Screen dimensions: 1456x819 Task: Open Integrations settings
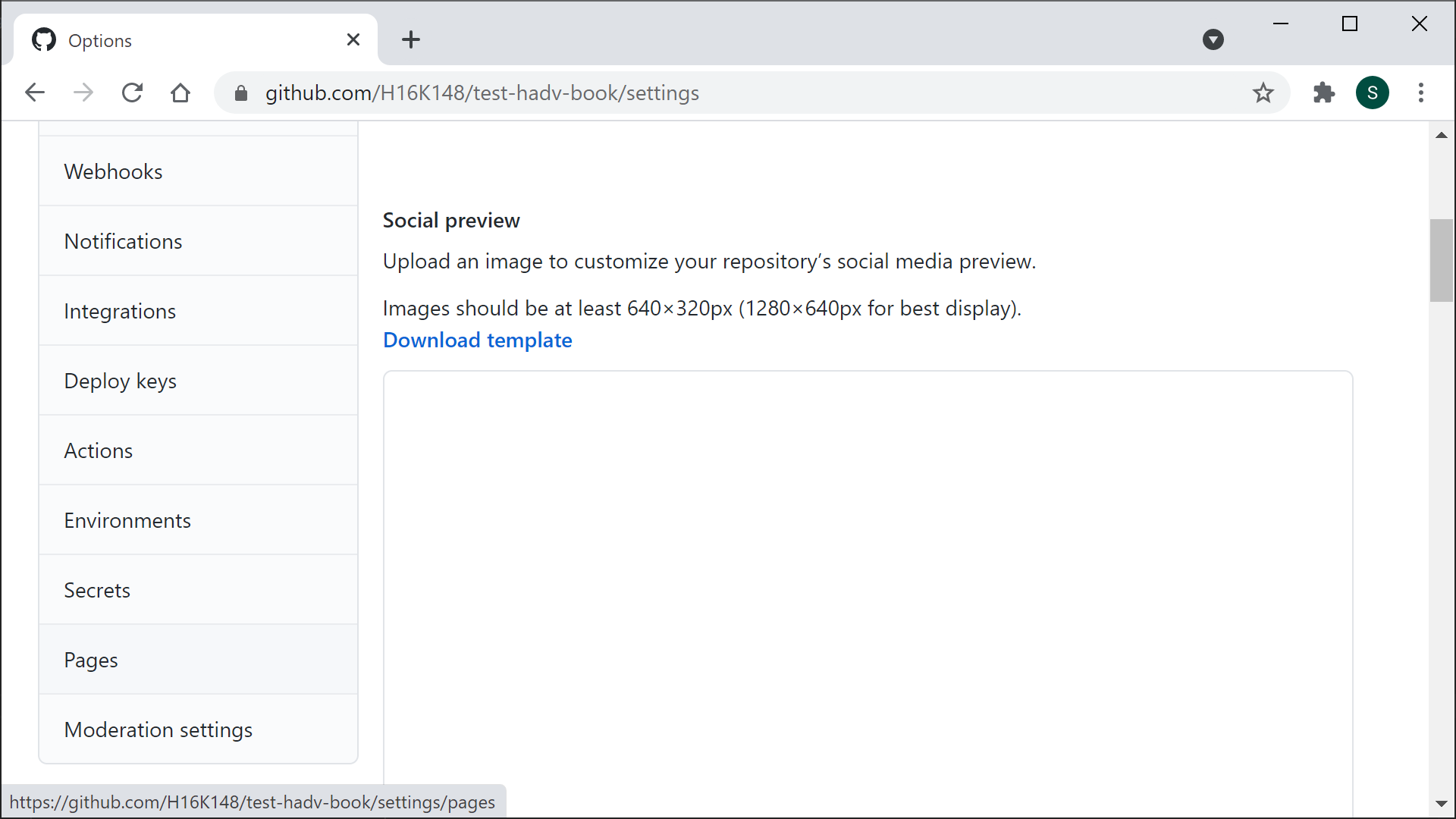[x=198, y=311]
